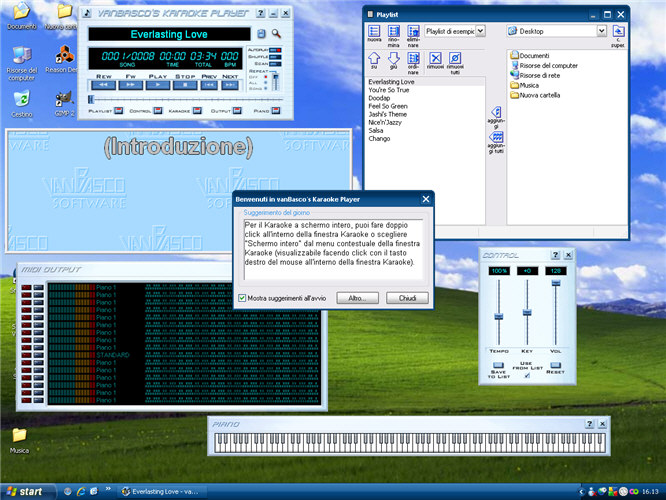Click the 'nuova' new playlist icon
This screenshot has width=666, height=500.
[x=374, y=34]
